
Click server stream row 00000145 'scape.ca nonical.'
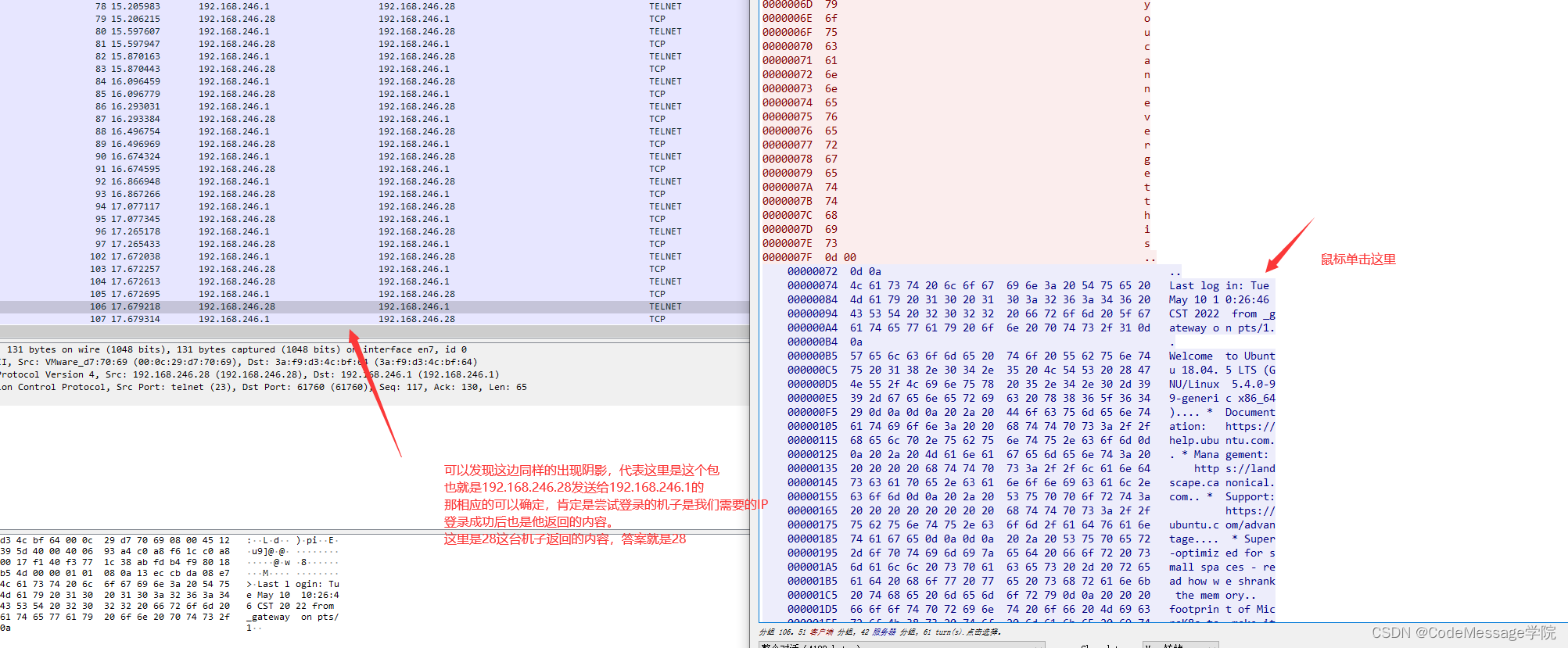1031,482
